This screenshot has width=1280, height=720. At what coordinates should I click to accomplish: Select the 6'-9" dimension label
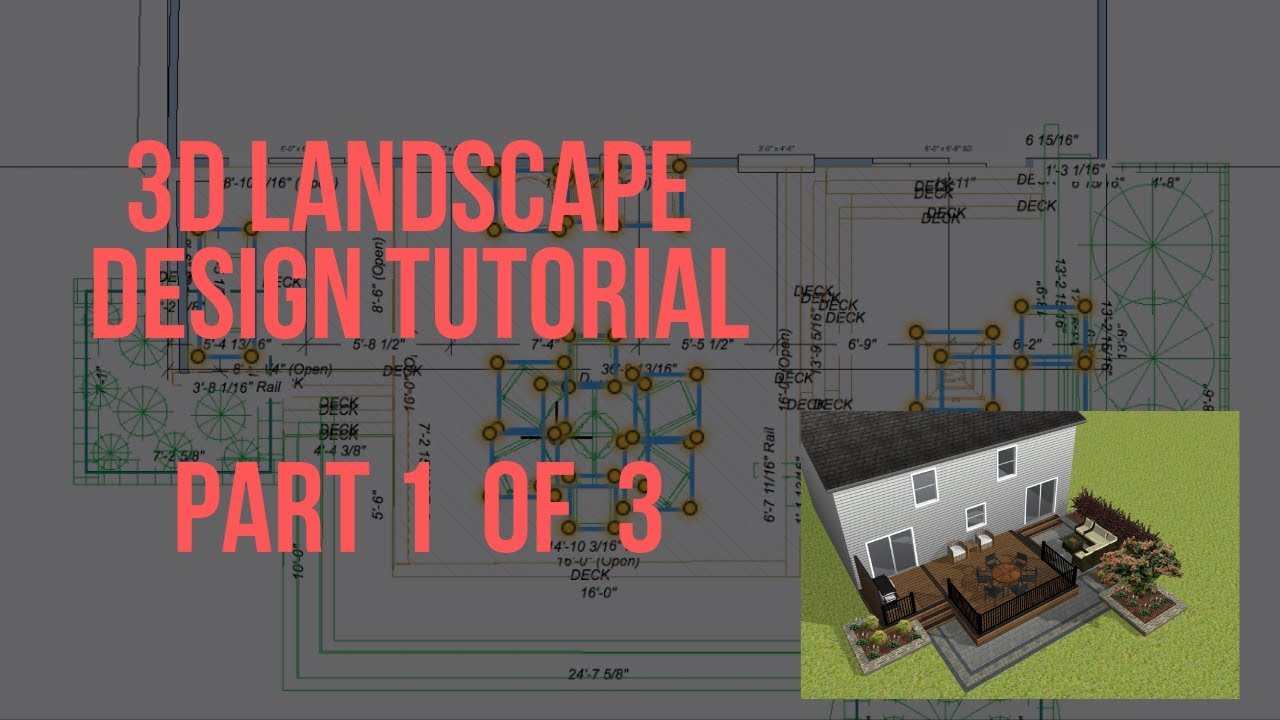pyautogui.click(x=864, y=344)
